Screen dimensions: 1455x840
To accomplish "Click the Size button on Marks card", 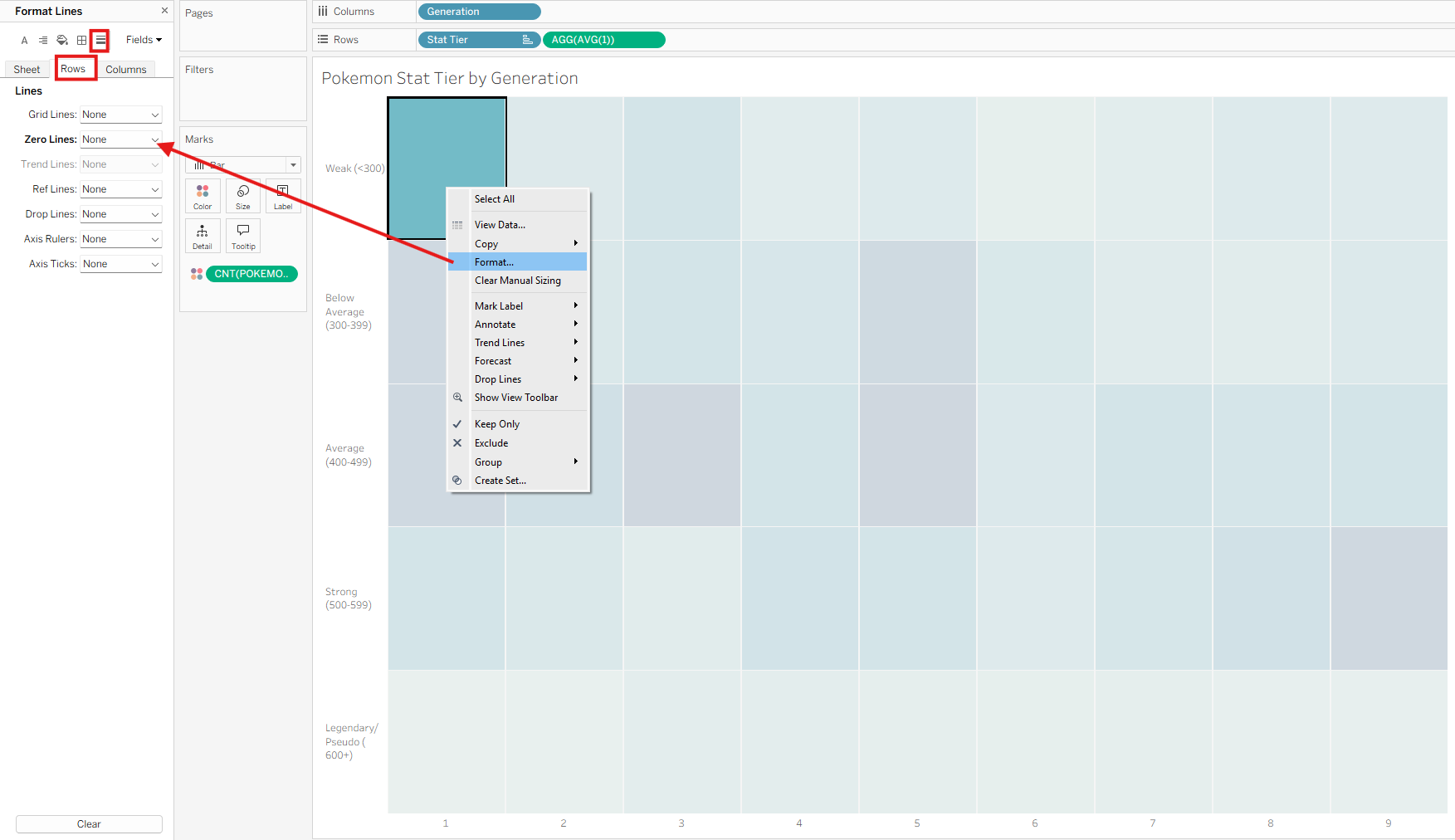I will click(243, 197).
